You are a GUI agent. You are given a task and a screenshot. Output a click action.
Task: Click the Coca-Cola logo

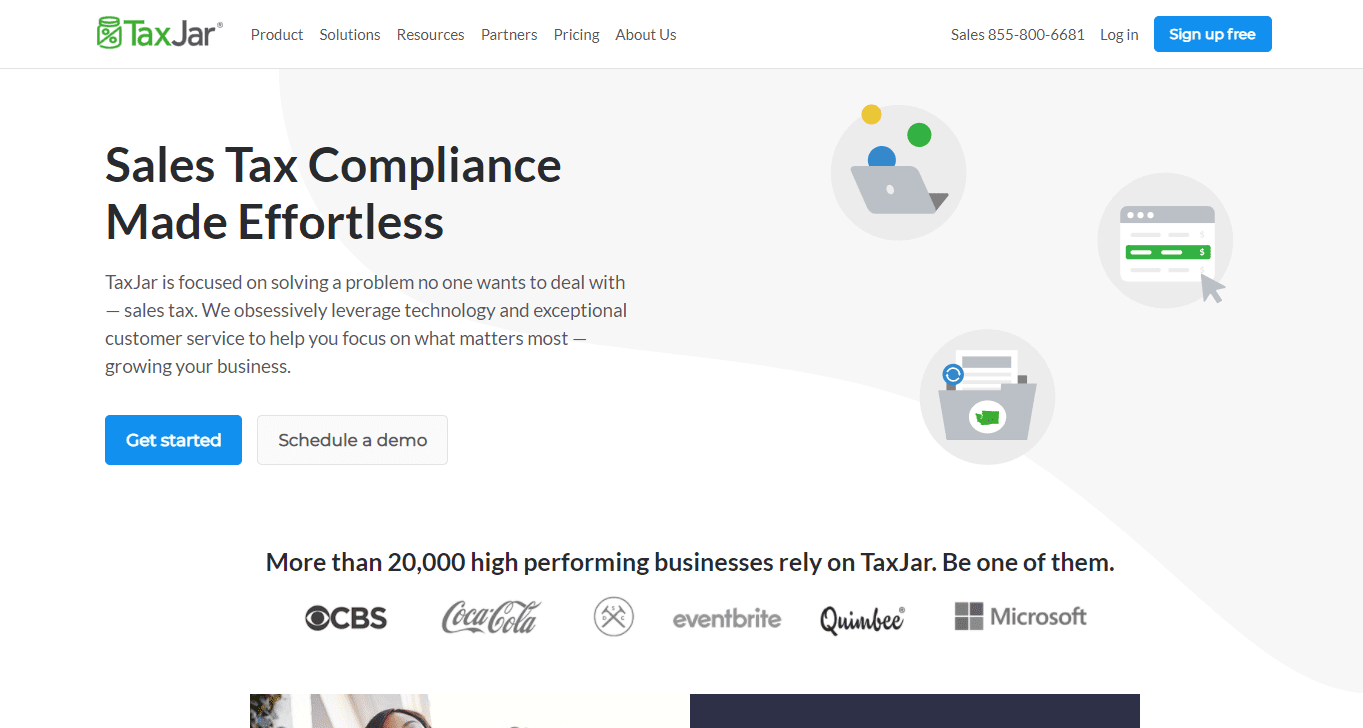click(490, 617)
